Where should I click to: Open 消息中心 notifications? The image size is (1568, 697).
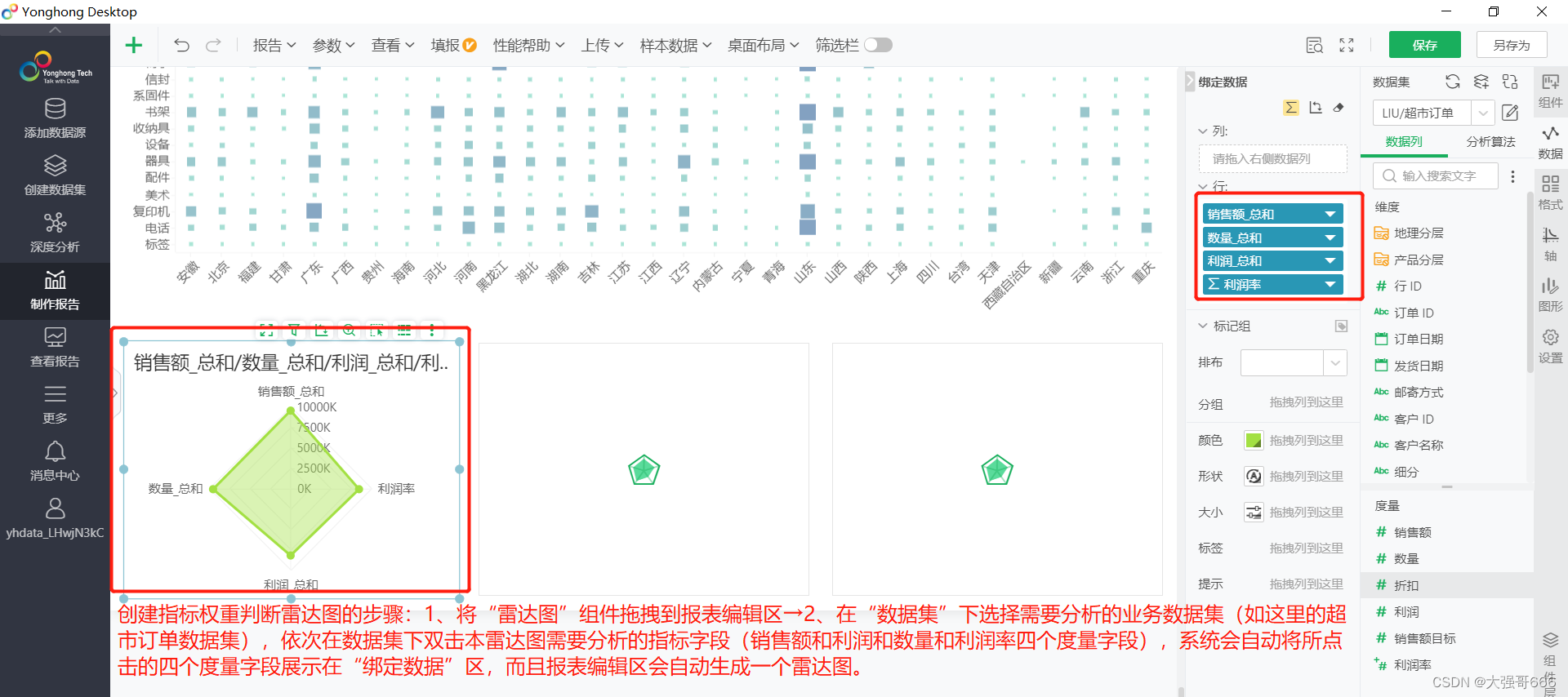click(55, 462)
